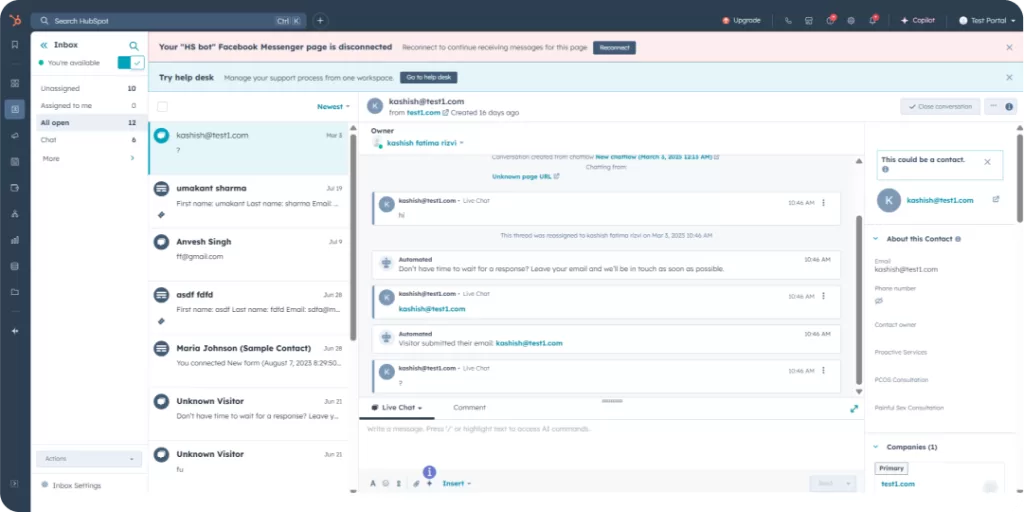Open the Insert dropdown in composer

[456, 483]
